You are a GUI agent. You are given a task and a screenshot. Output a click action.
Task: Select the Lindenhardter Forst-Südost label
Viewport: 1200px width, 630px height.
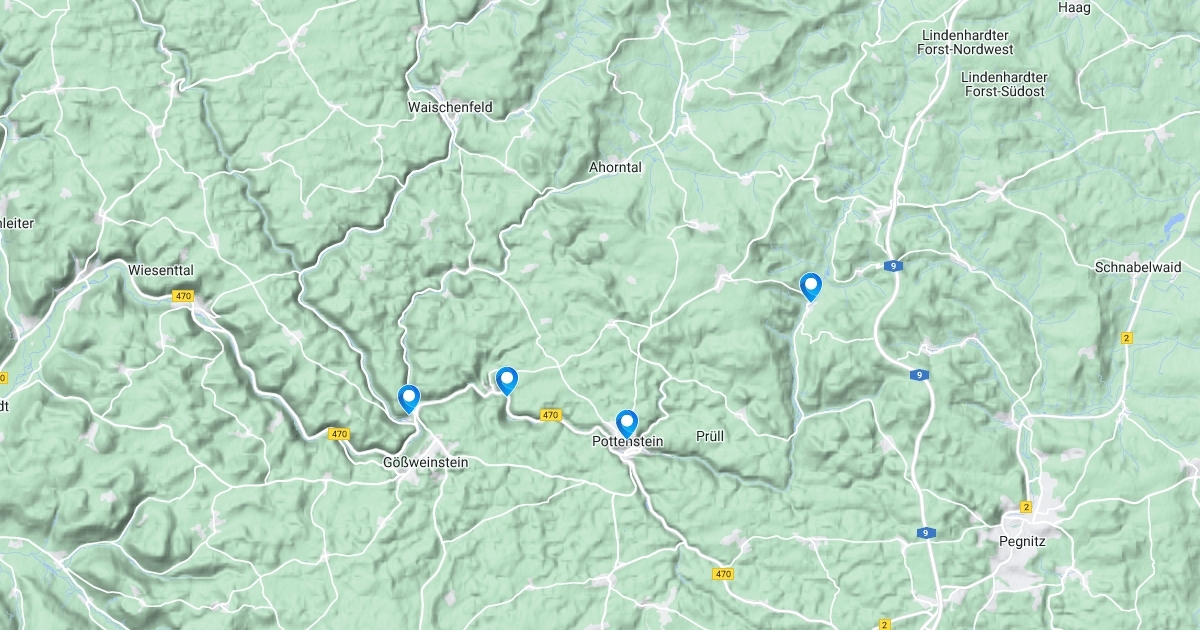click(1003, 84)
